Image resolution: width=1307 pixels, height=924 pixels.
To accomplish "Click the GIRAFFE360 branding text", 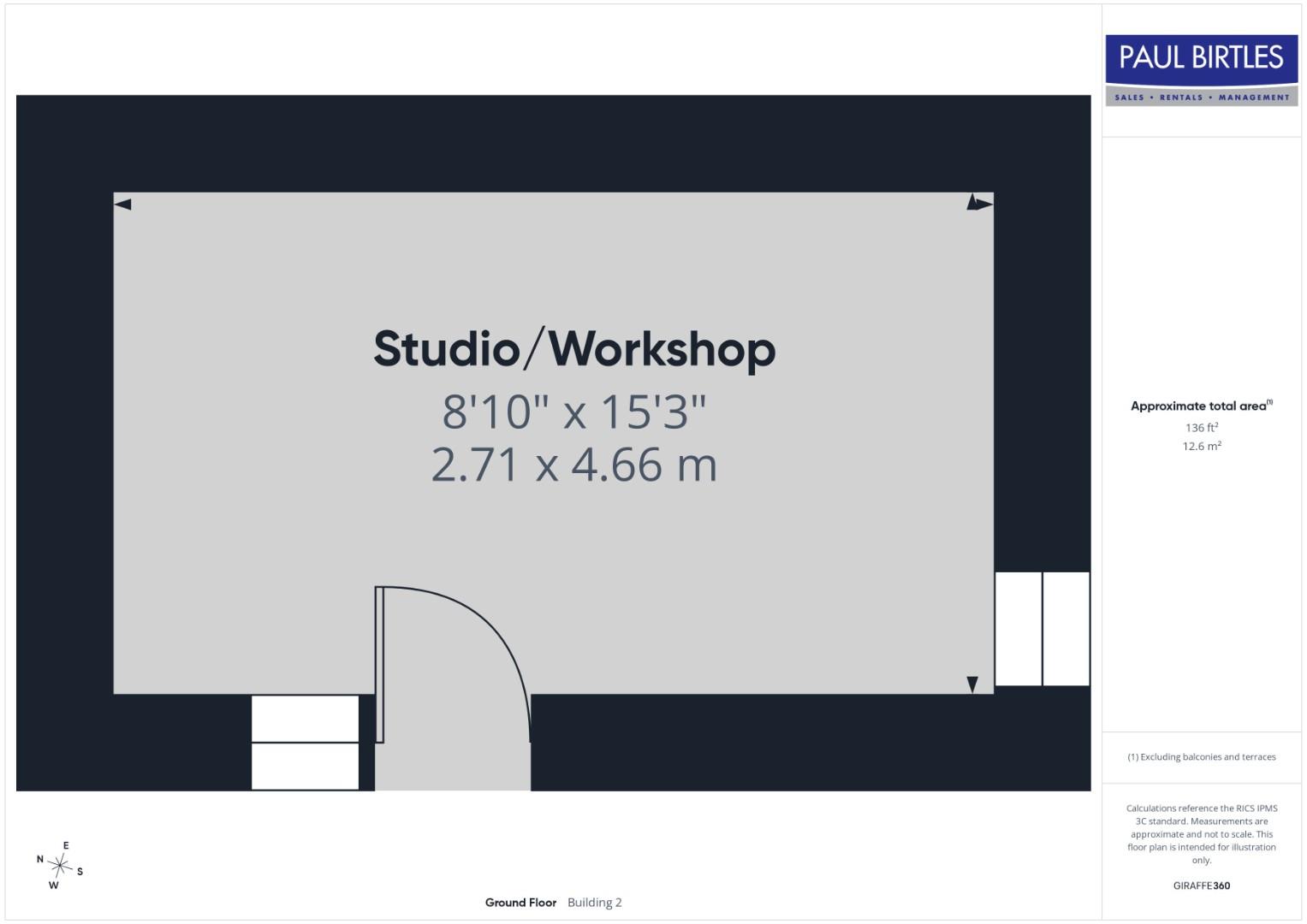I will click(x=1202, y=885).
